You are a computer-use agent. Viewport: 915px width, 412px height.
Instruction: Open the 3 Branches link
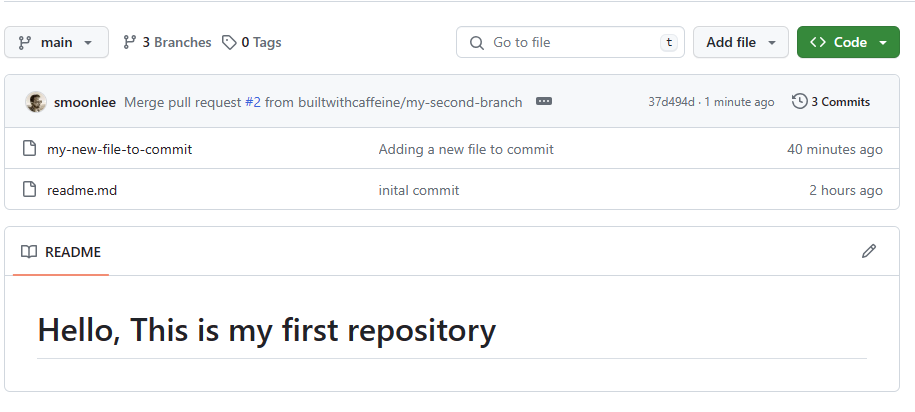coord(167,42)
